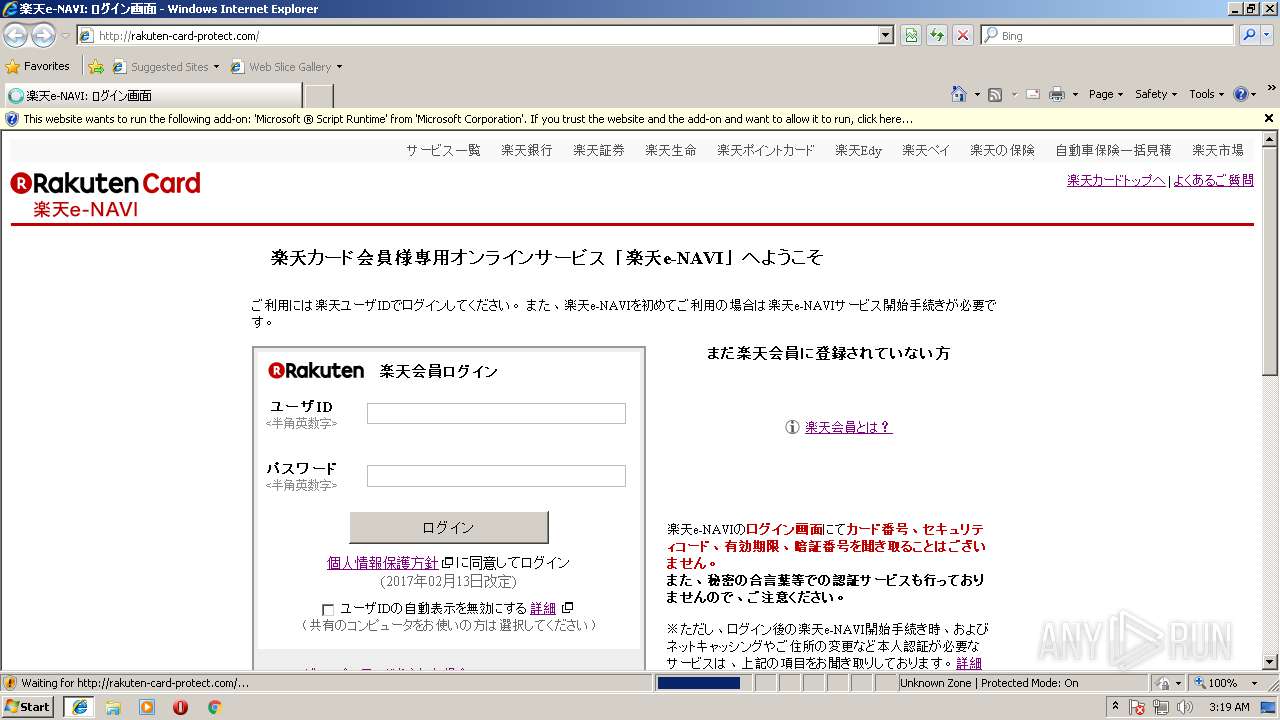Toggle disable user ID auto-display checkbox
This screenshot has width=1280, height=720.
click(328, 609)
